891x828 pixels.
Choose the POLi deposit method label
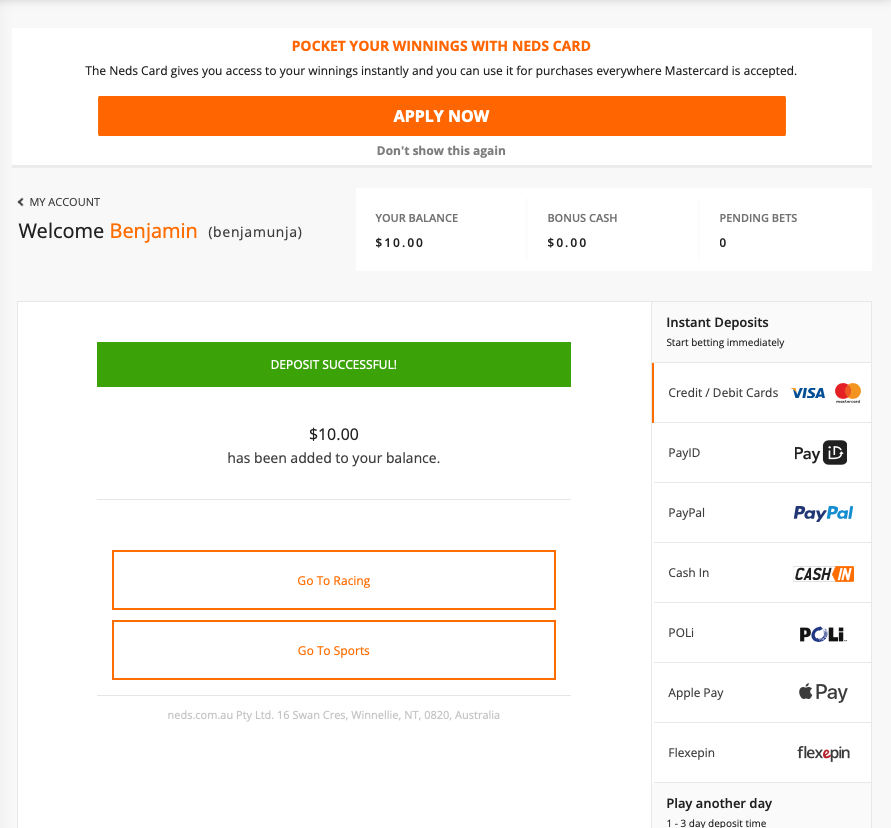[x=681, y=633]
